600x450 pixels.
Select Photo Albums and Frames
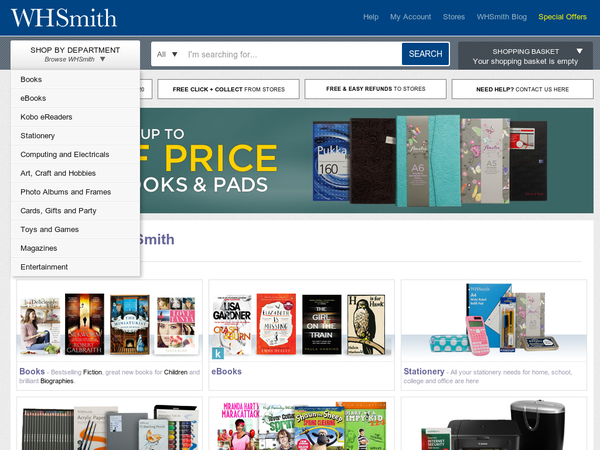click(x=75, y=192)
